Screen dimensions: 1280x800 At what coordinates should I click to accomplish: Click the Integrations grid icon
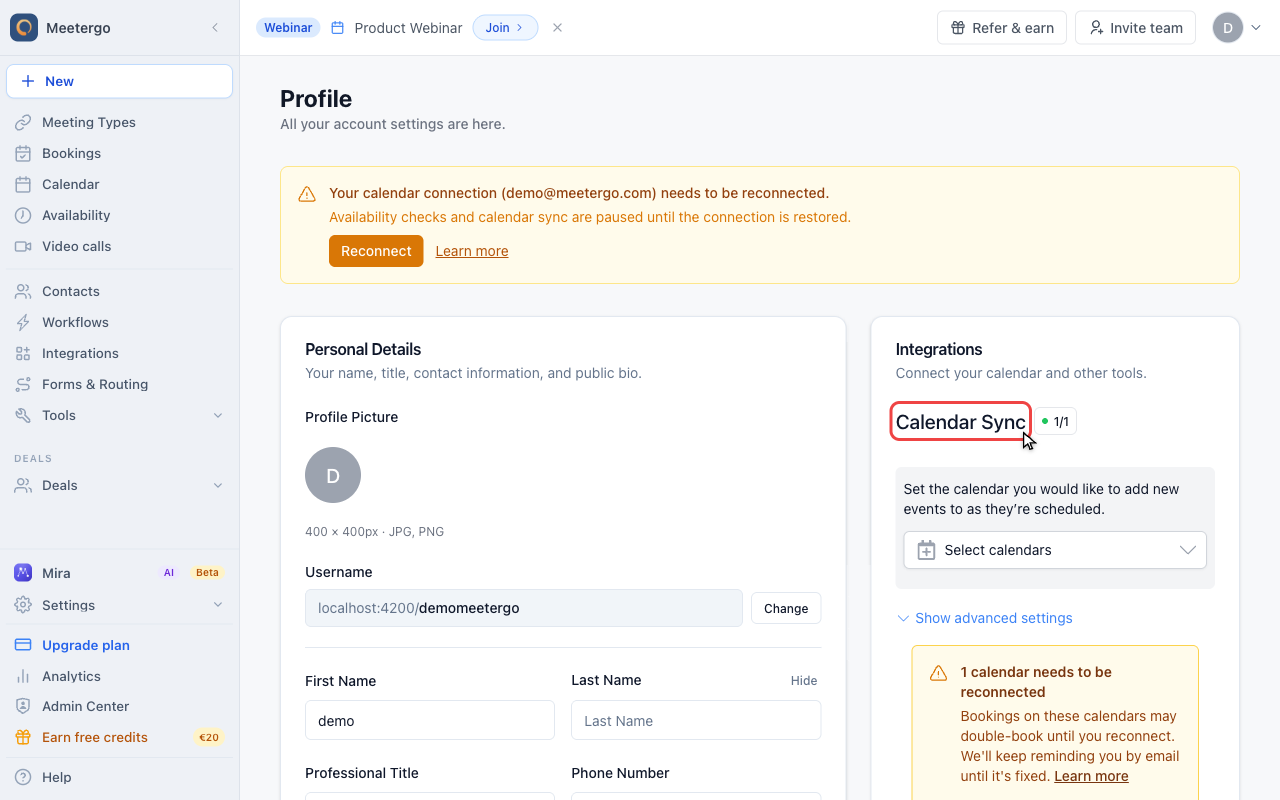click(x=23, y=353)
